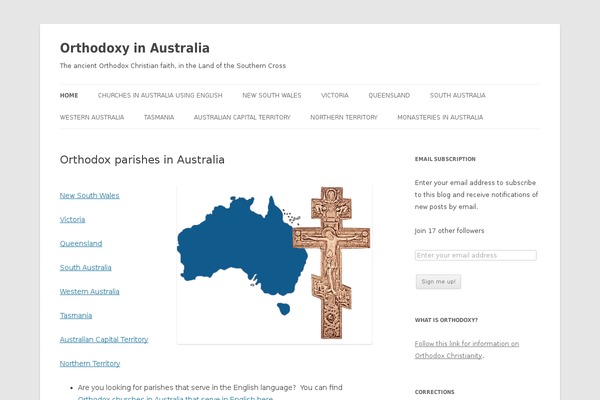Select New South Wales in the navigation bar
This screenshot has width=600, height=400.
272,95
